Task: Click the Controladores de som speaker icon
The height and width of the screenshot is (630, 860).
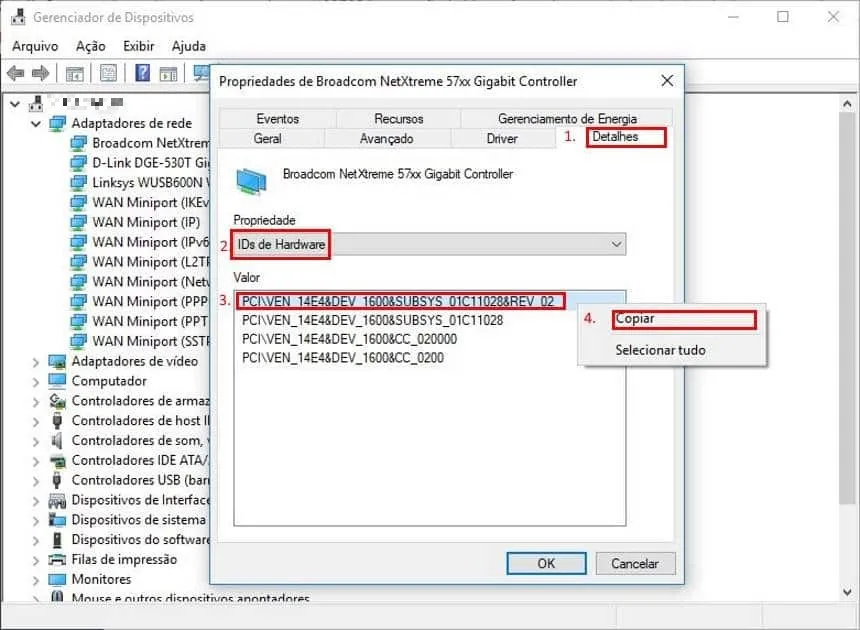Action: pyautogui.click(x=57, y=441)
